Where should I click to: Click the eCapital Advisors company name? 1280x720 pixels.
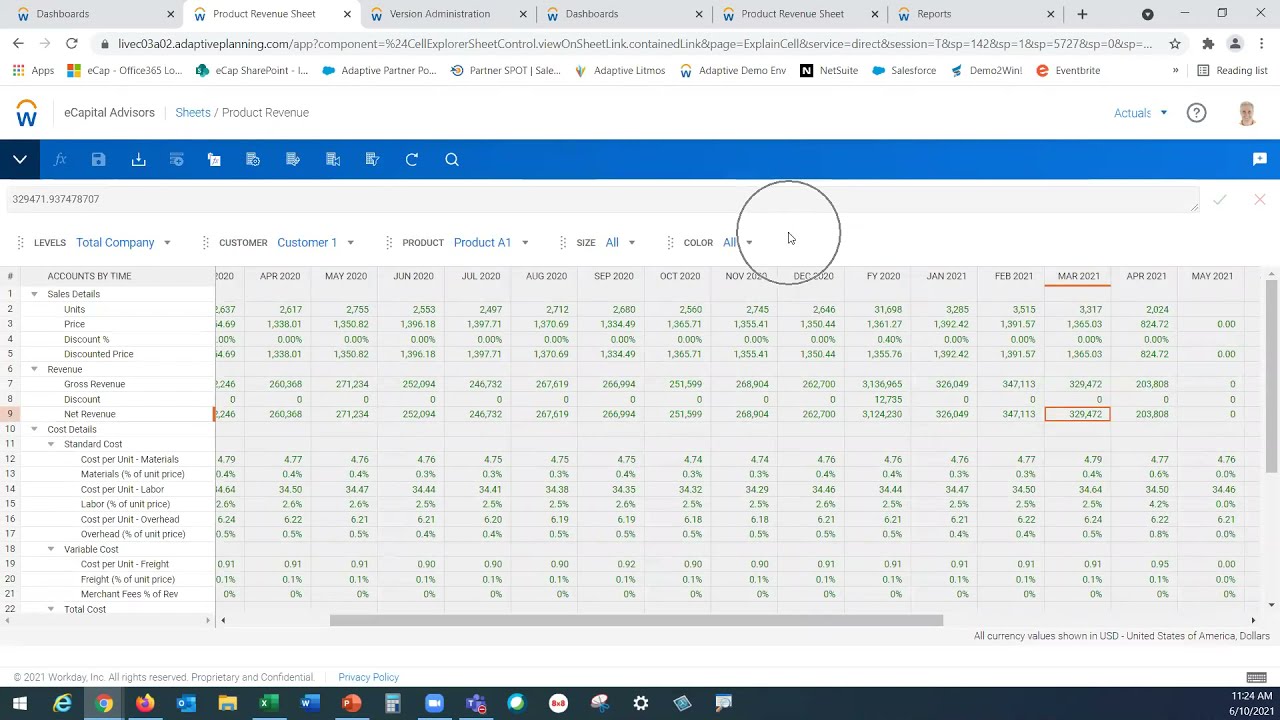(109, 113)
